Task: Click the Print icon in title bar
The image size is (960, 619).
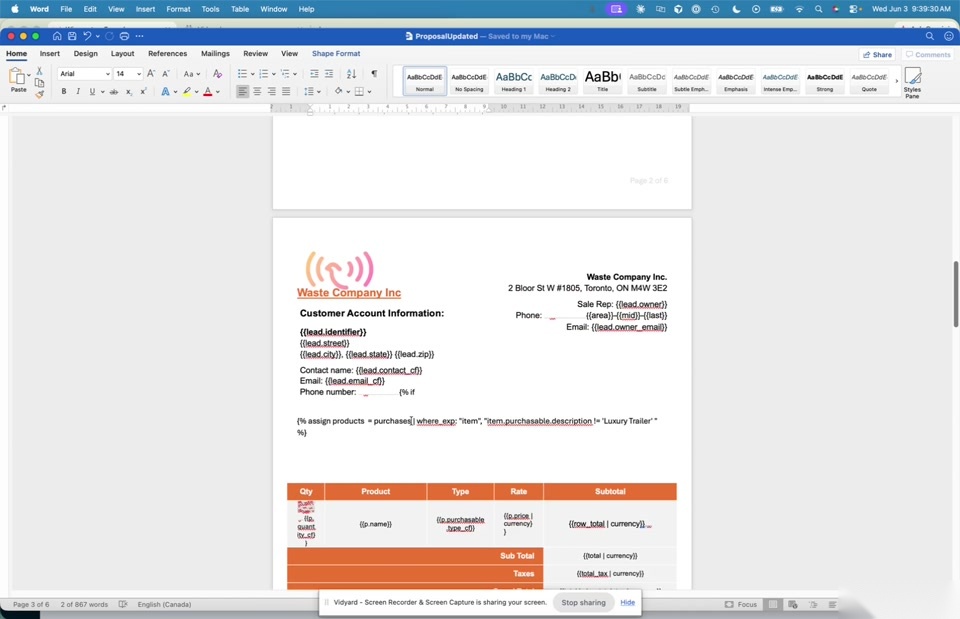Action: (x=124, y=36)
